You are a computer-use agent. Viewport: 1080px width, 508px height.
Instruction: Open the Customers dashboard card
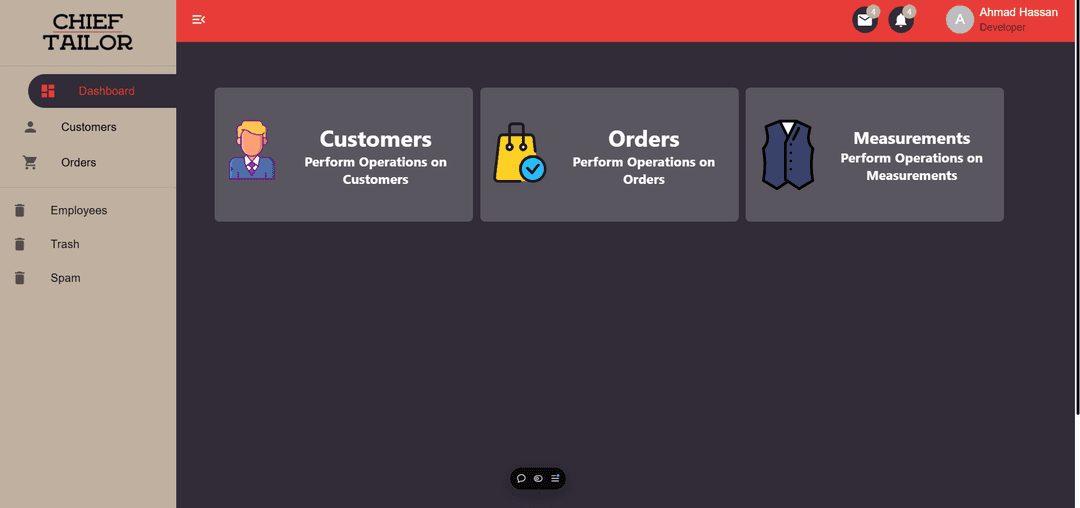point(344,154)
